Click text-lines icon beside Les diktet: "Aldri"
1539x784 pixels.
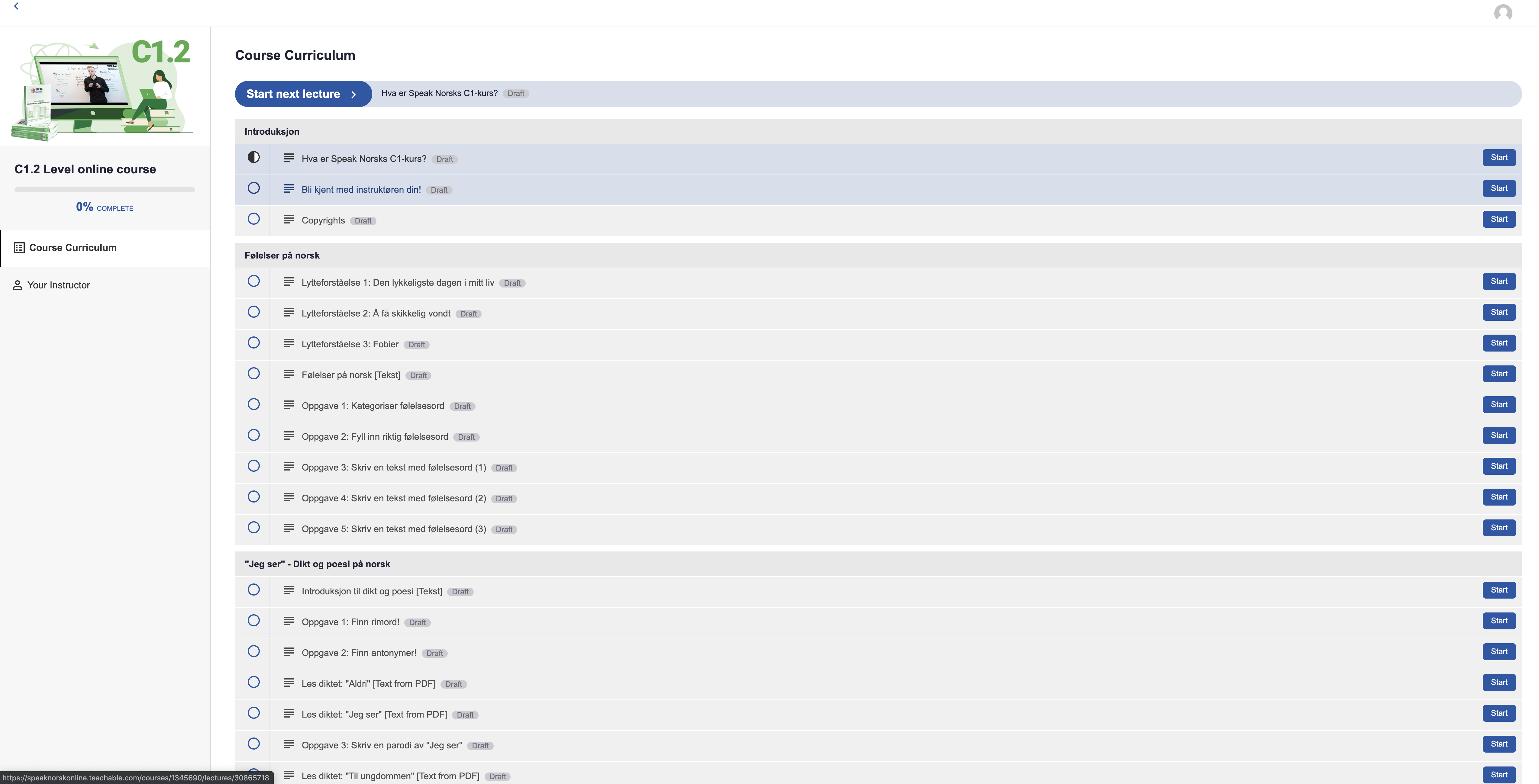(289, 683)
